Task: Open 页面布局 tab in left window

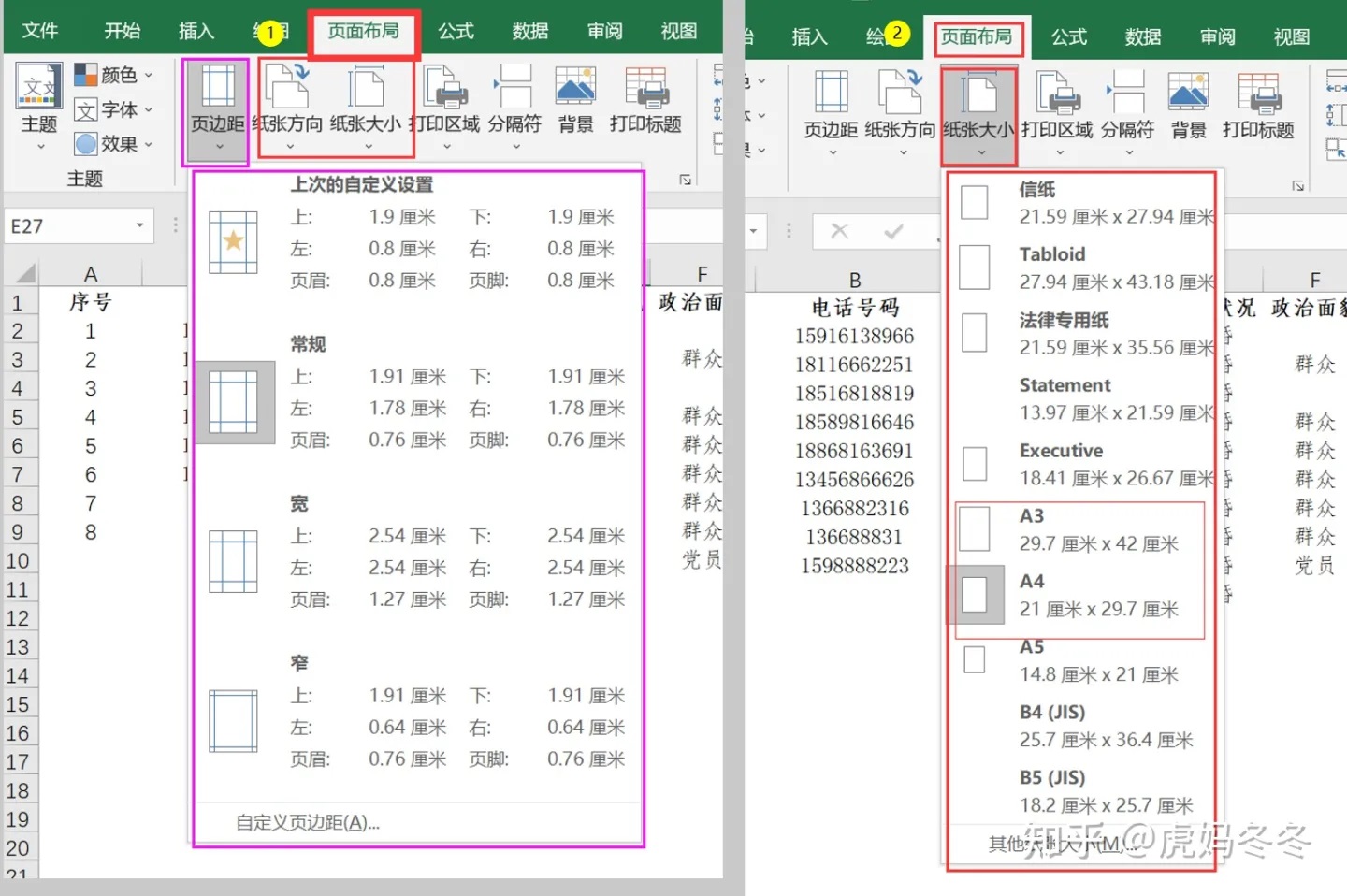Action: pos(363,31)
